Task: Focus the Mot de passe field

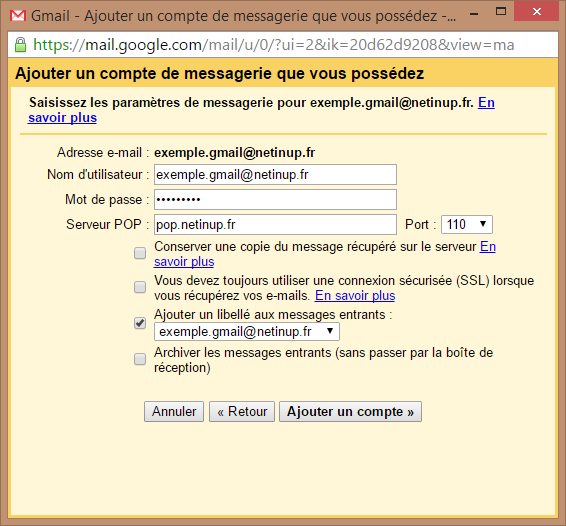Action: click(x=275, y=200)
